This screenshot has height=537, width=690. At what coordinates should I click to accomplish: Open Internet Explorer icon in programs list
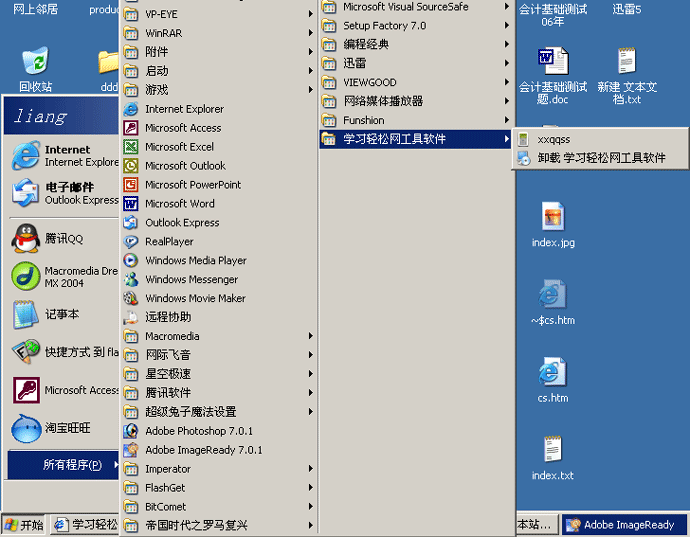(x=131, y=109)
